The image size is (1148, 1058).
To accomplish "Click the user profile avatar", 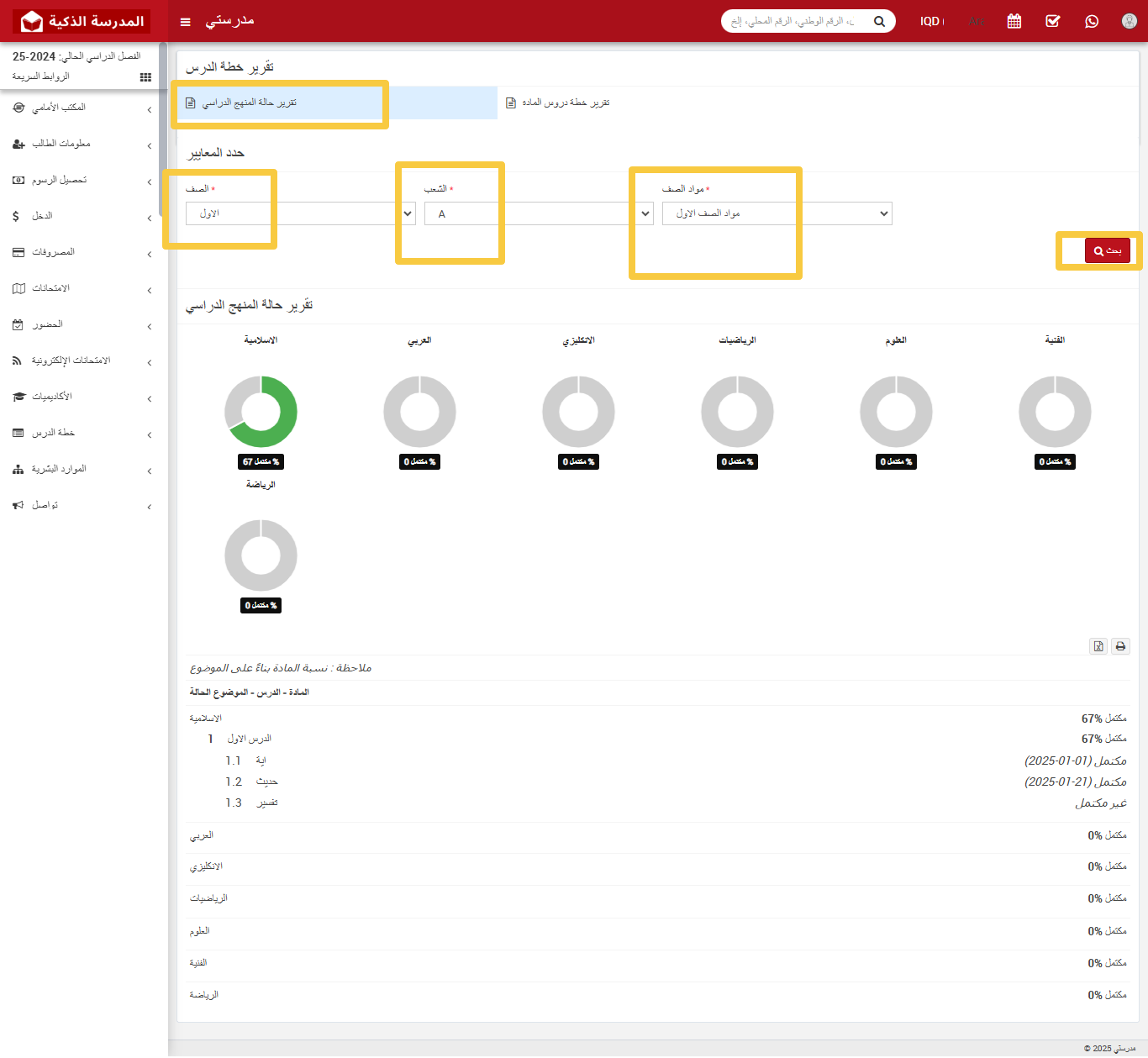I will [x=1129, y=21].
